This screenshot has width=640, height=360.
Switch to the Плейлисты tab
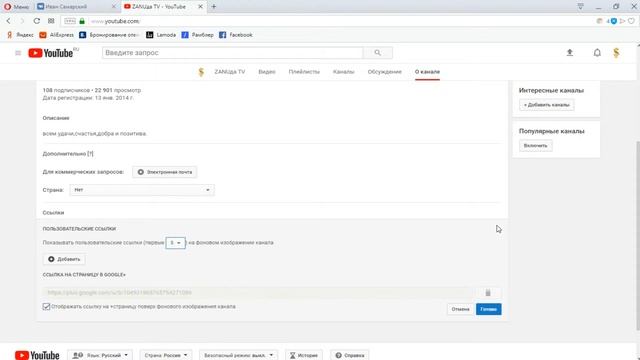[x=304, y=71]
